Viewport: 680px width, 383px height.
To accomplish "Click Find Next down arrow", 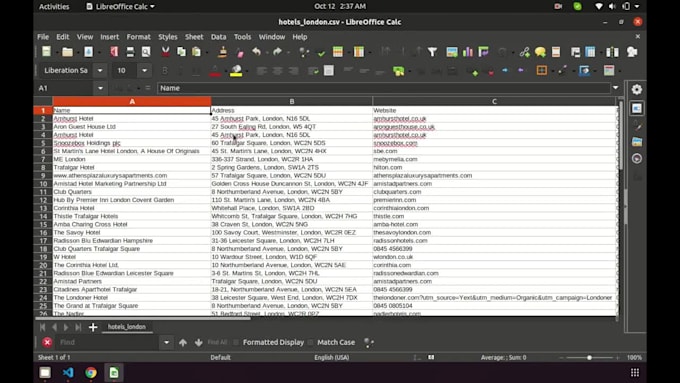I will [199, 343].
